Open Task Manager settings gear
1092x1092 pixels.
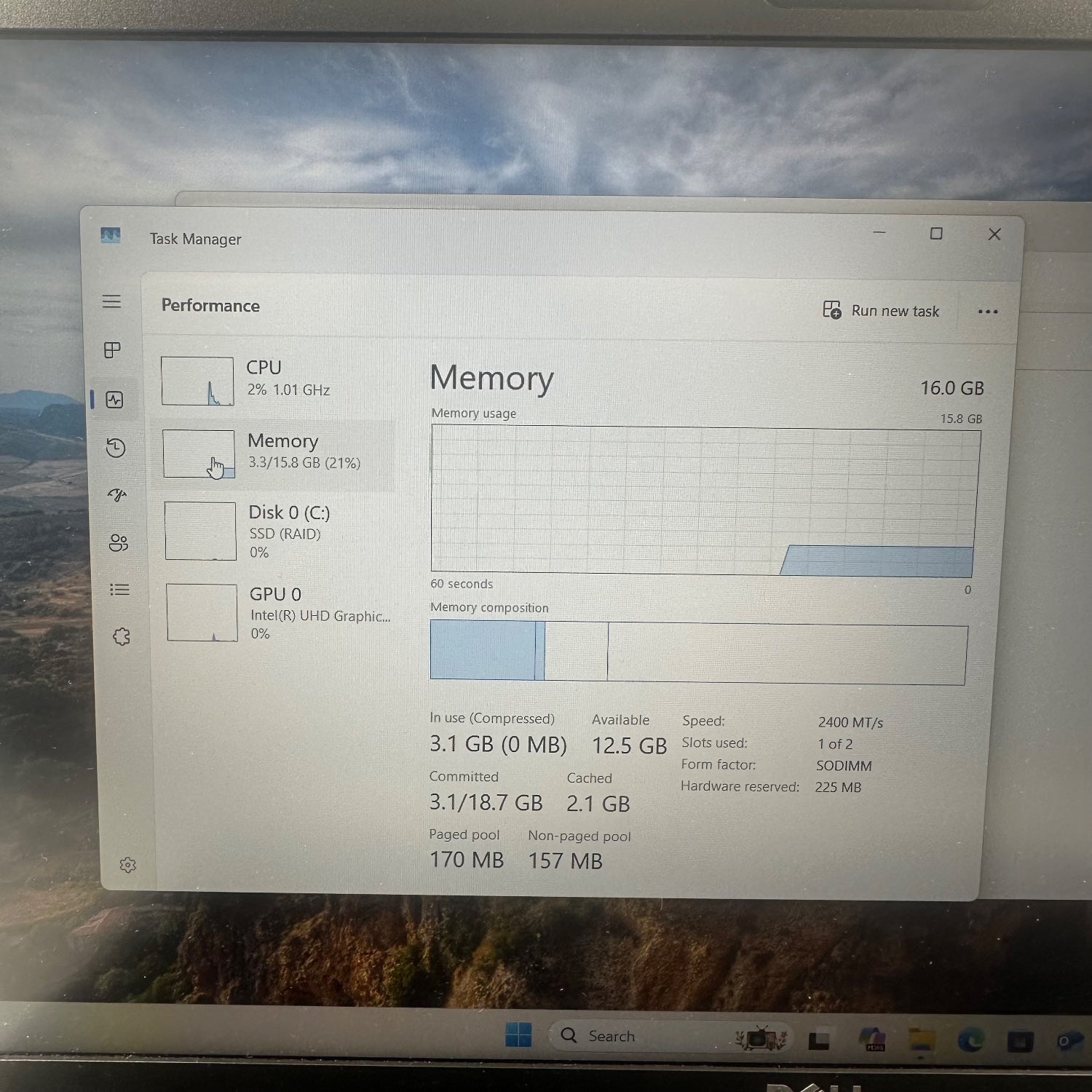[127, 865]
